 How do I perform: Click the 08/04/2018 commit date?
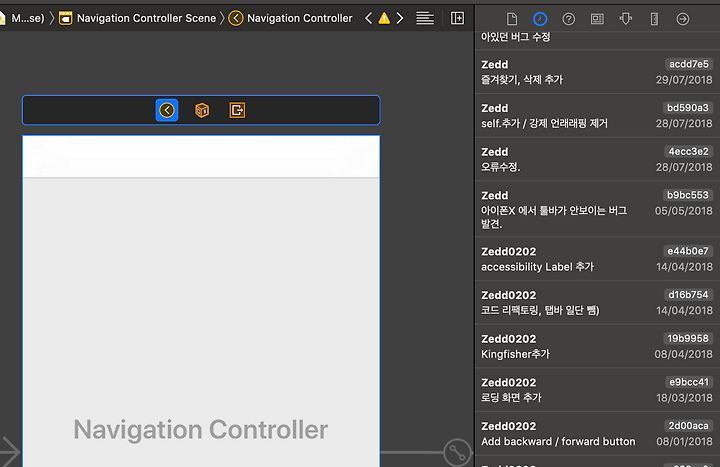[x=683, y=354]
